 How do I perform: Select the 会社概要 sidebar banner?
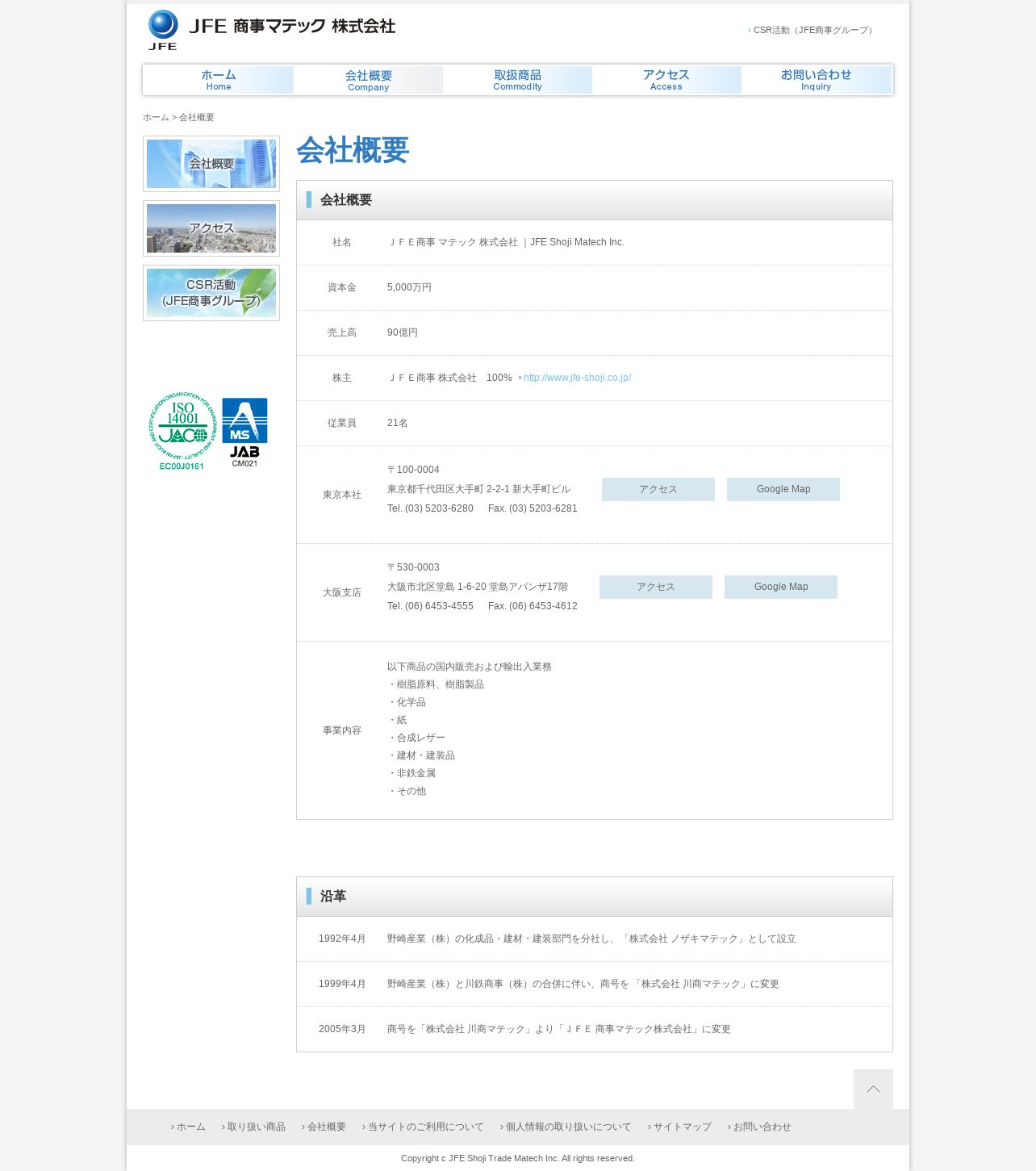click(x=211, y=164)
